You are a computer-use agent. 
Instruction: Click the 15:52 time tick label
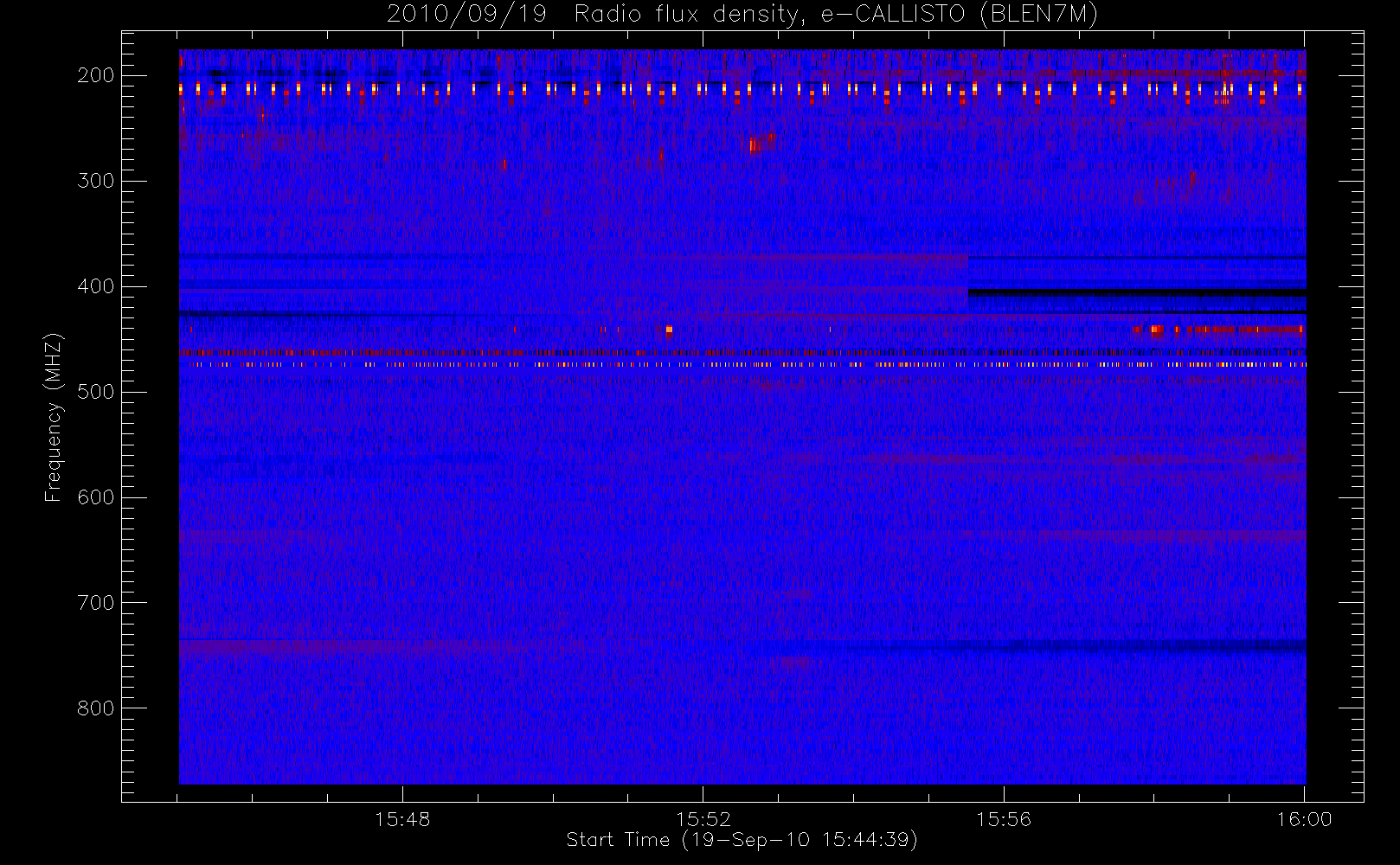(x=703, y=819)
